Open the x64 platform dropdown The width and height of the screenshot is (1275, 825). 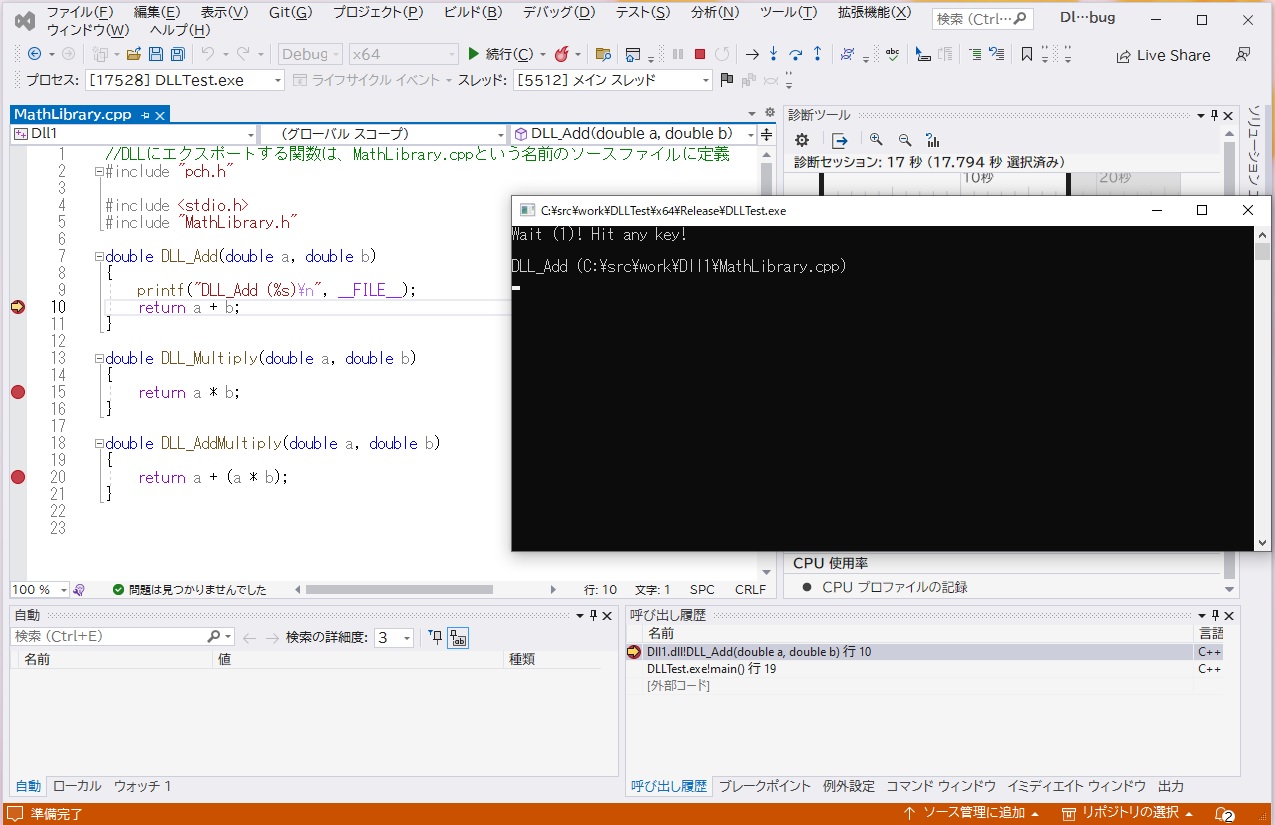point(404,54)
